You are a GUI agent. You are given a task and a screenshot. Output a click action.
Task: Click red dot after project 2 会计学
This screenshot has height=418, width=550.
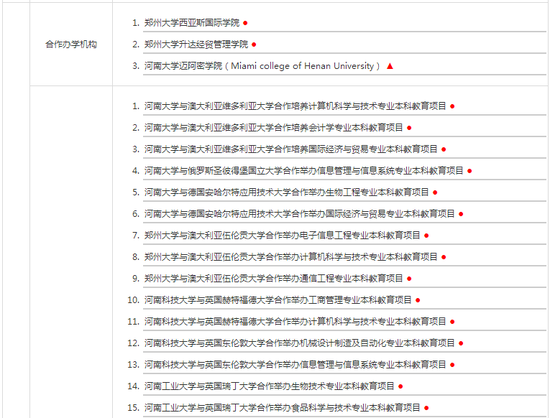[409, 128]
